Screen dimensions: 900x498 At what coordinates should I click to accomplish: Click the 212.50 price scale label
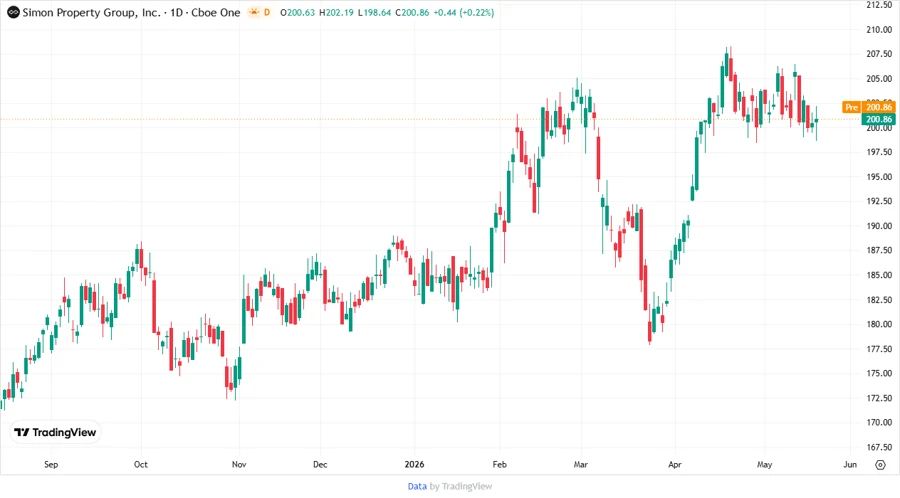click(x=879, y=5)
